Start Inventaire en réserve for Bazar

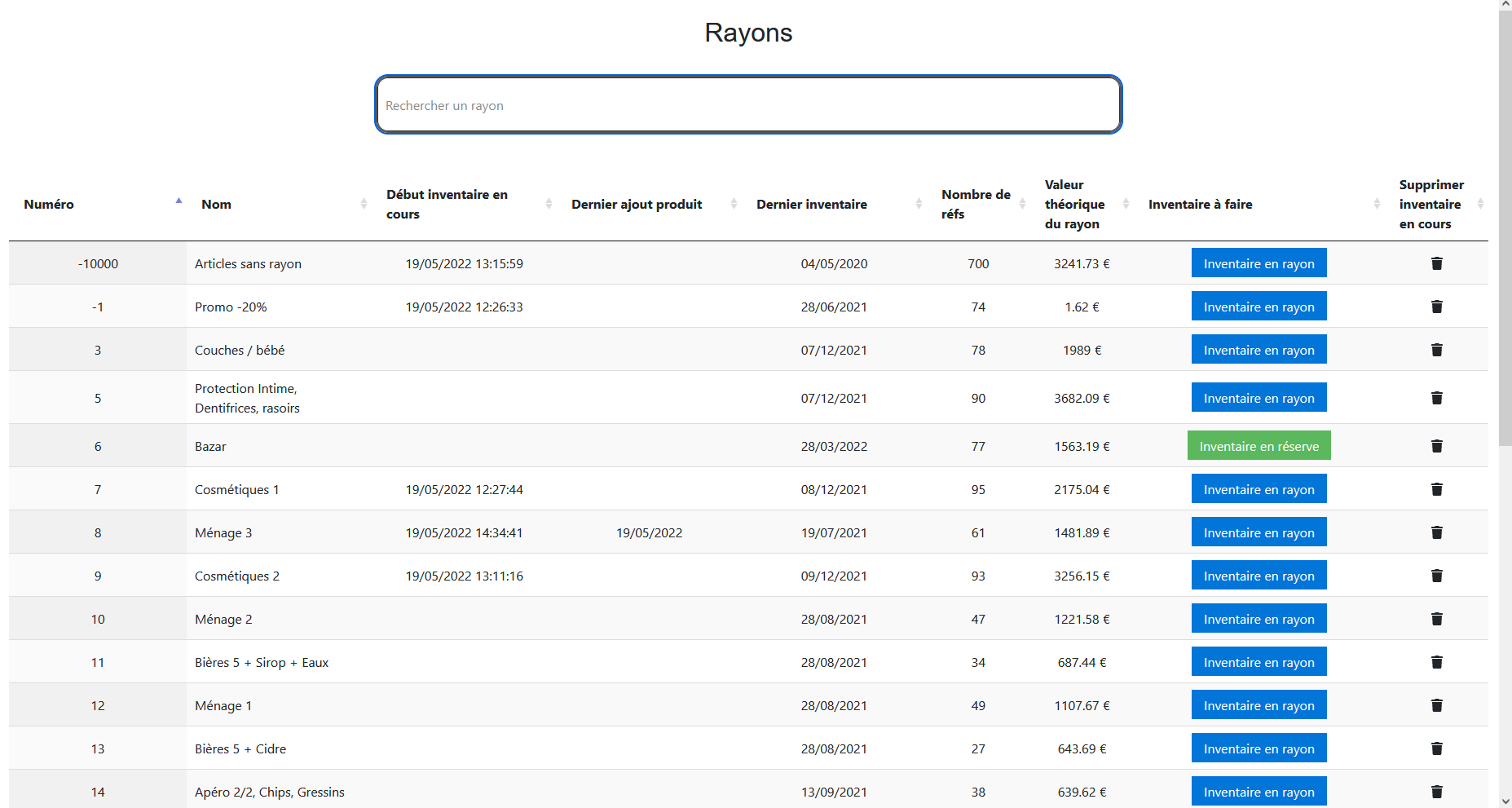point(1259,445)
